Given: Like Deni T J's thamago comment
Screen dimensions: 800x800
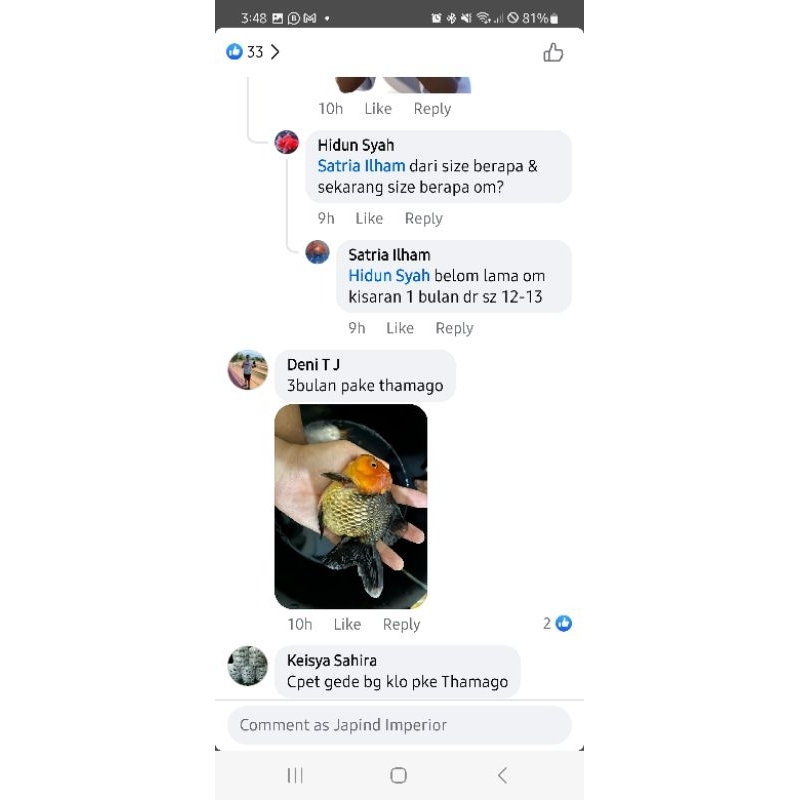Looking at the screenshot, I should (347, 624).
